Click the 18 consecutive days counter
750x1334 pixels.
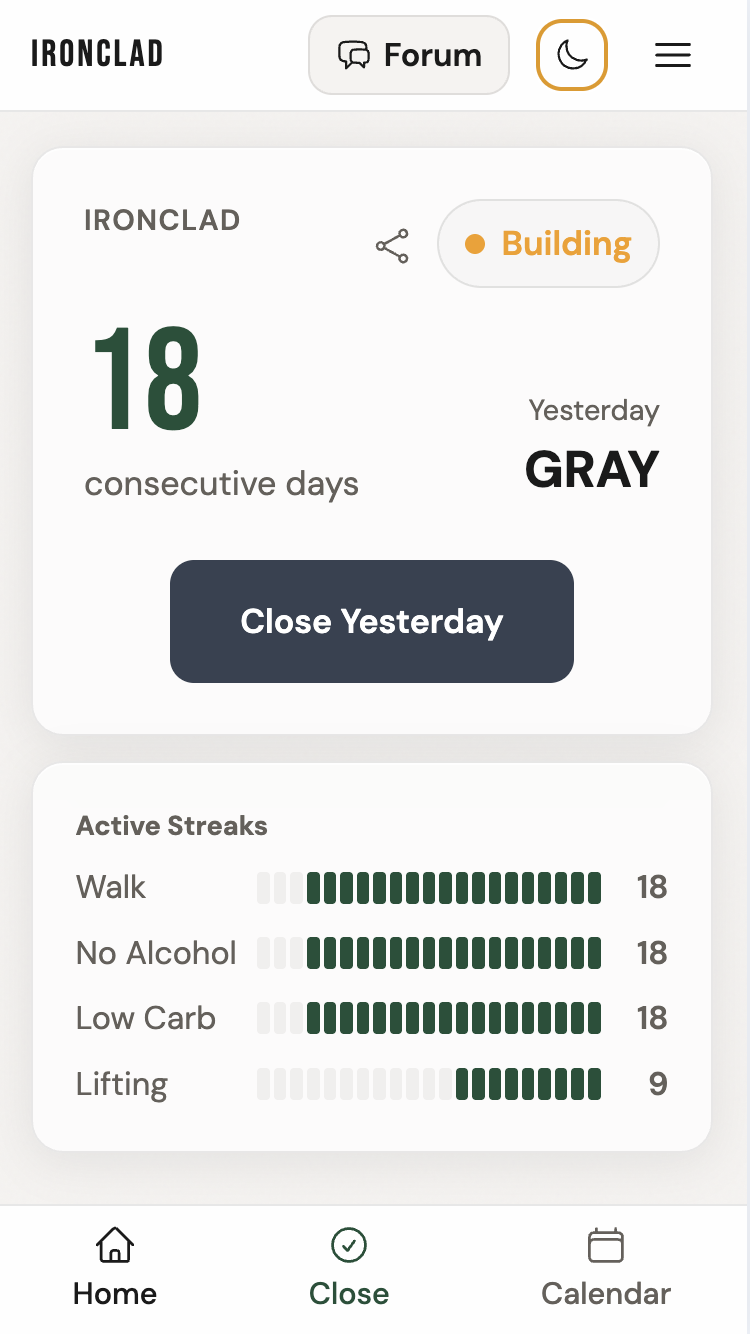[147, 380]
